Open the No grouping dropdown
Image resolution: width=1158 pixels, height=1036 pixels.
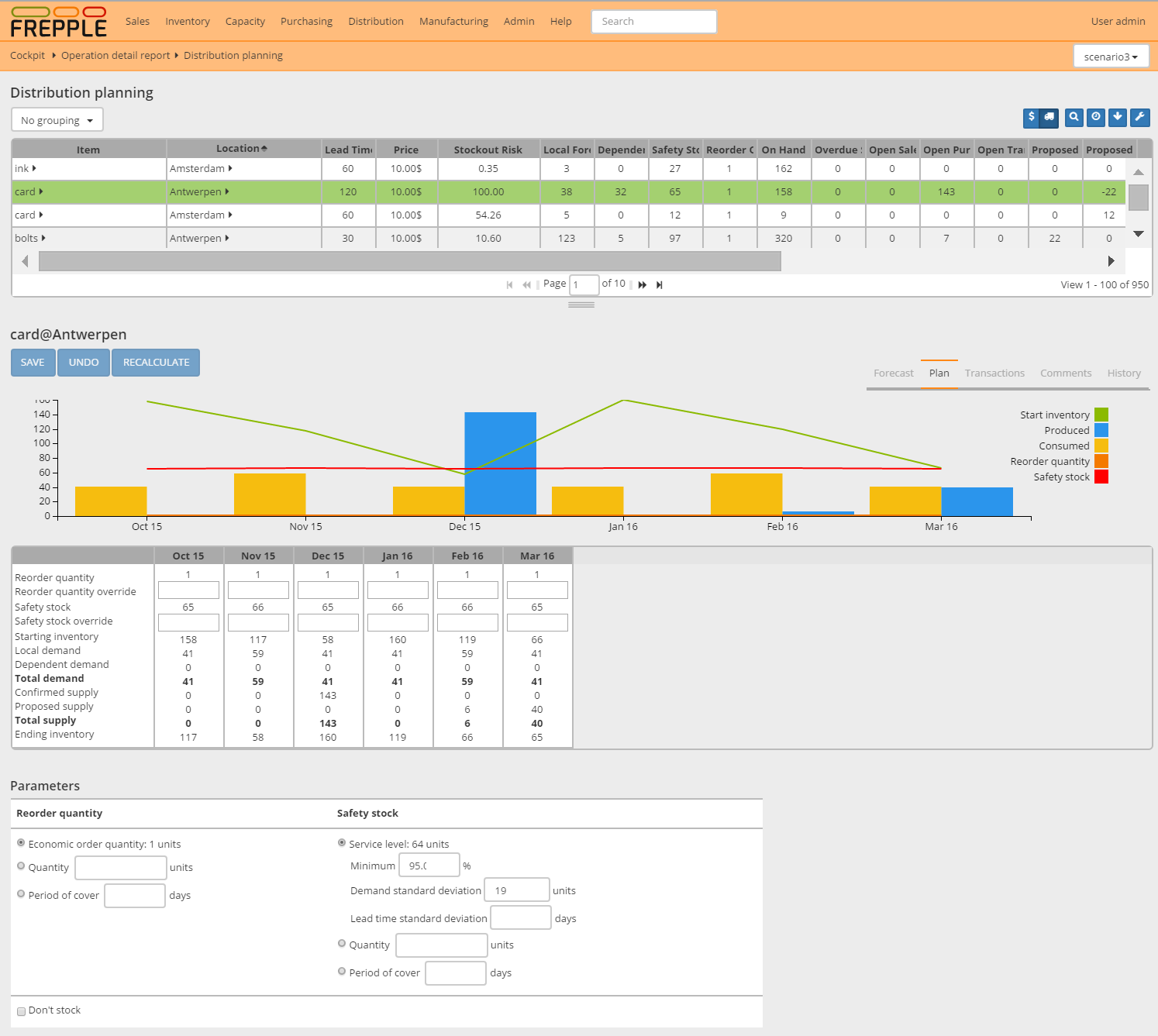pyautogui.click(x=57, y=120)
